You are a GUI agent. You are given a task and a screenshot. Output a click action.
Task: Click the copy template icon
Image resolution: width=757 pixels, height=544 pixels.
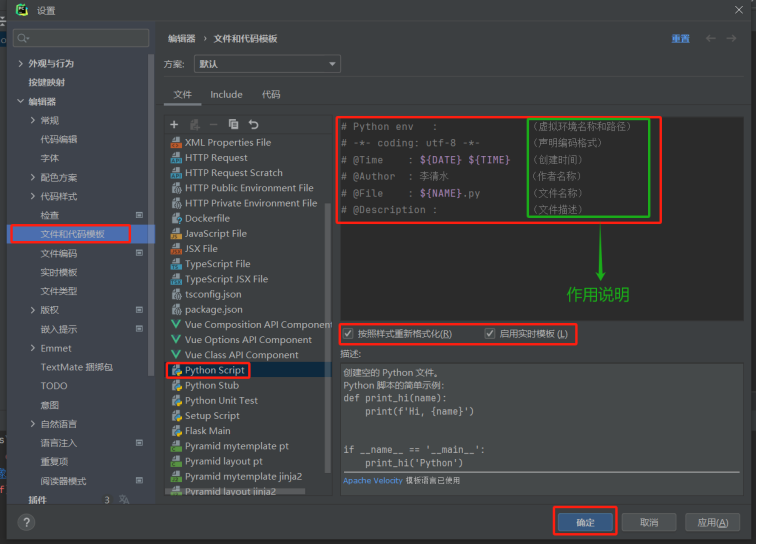pos(233,124)
